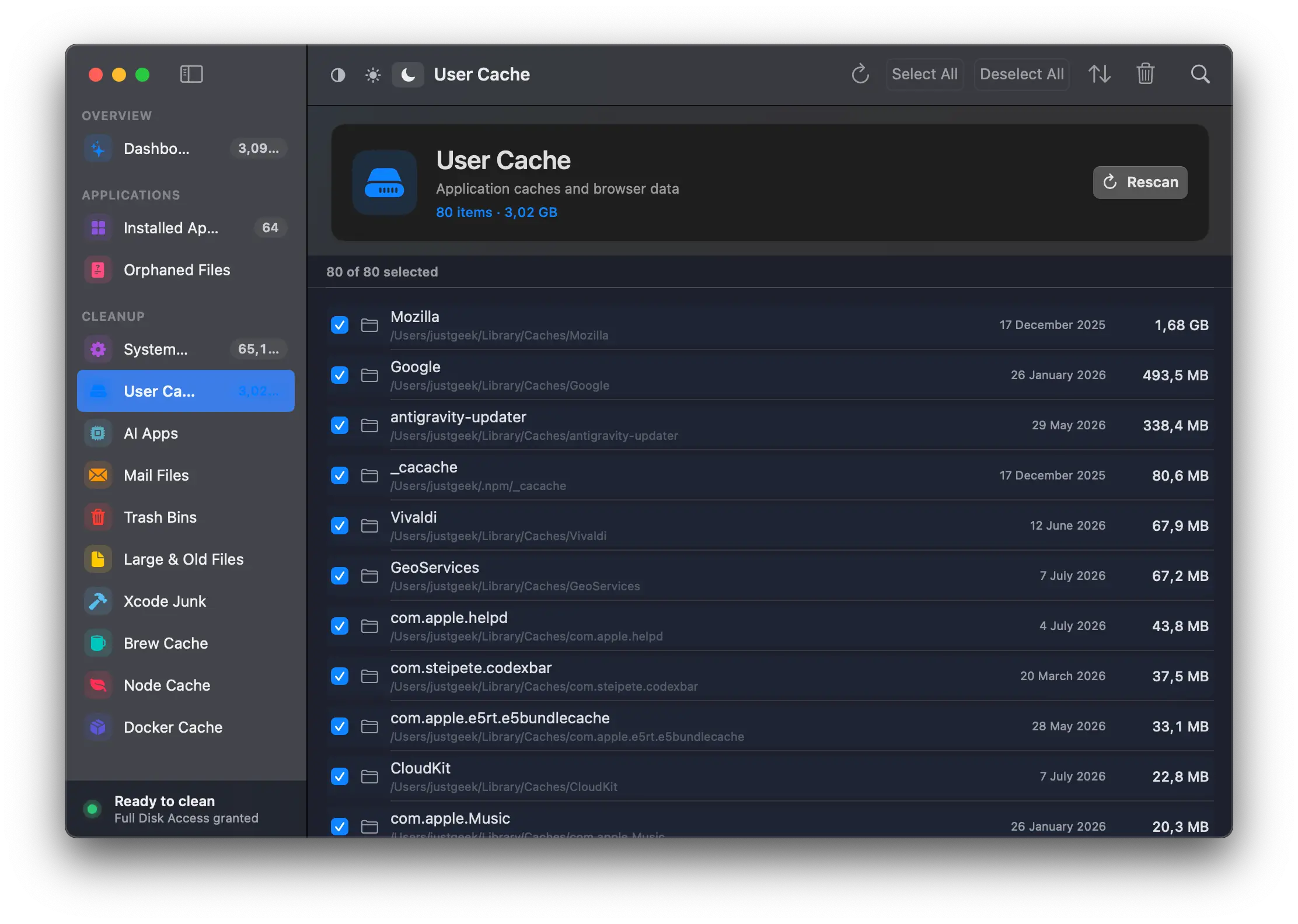Screen dimensions: 1298x924
Task: Uncheck the Mozilla cache checkbox
Action: [x=340, y=325]
